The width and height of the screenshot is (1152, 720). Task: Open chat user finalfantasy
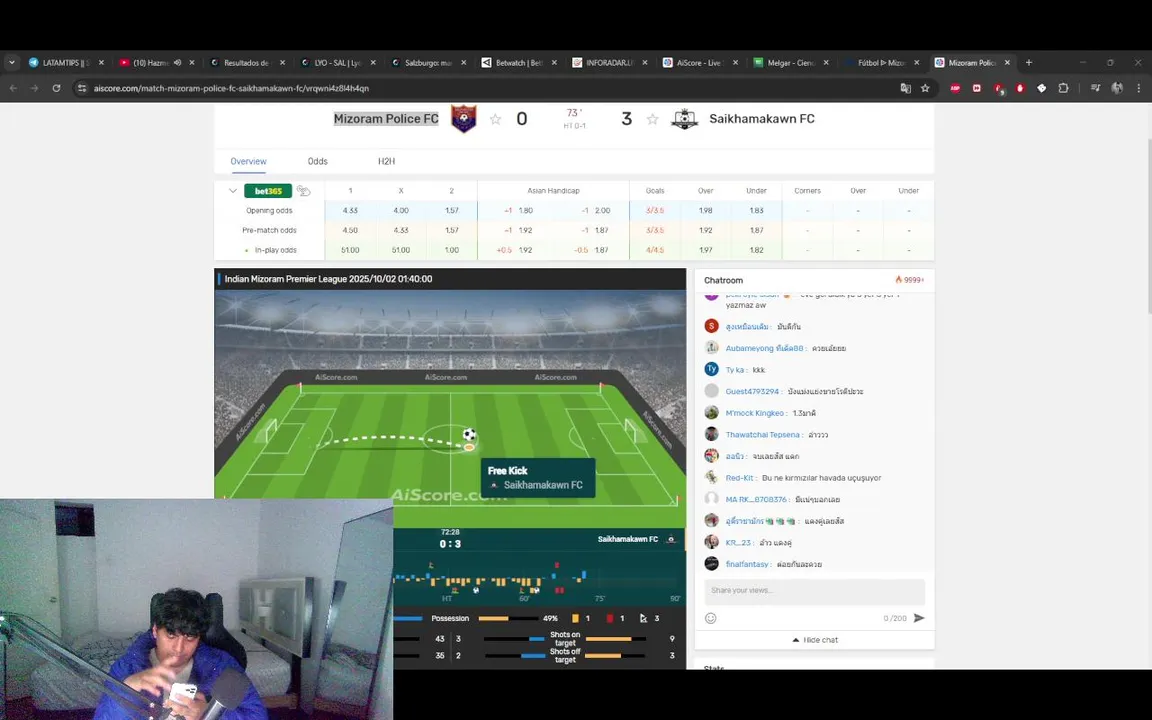[x=747, y=564]
